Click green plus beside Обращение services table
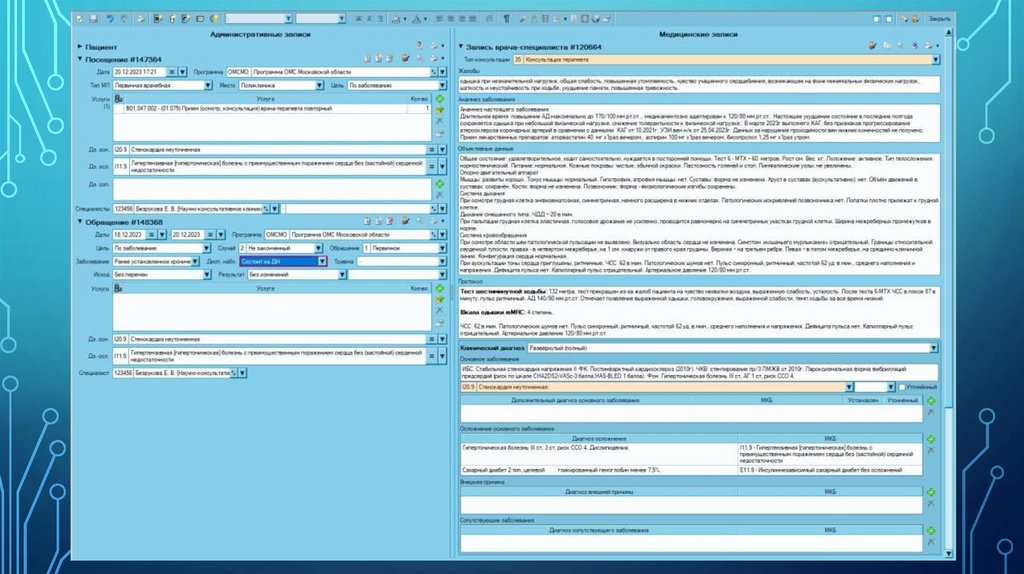Screen dimensions: 1024x574 pyautogui.click(x=439, y=288)
